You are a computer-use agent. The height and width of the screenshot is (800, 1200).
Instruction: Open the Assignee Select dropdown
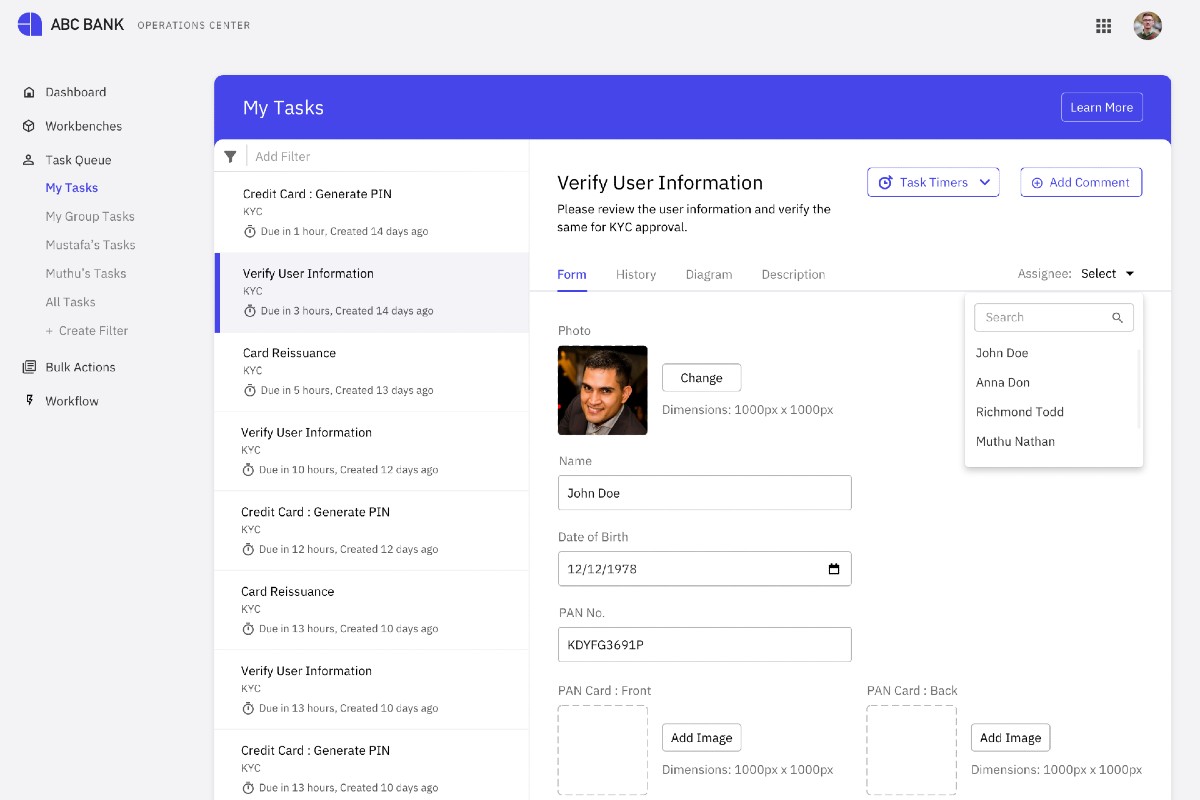[1107, 274]
